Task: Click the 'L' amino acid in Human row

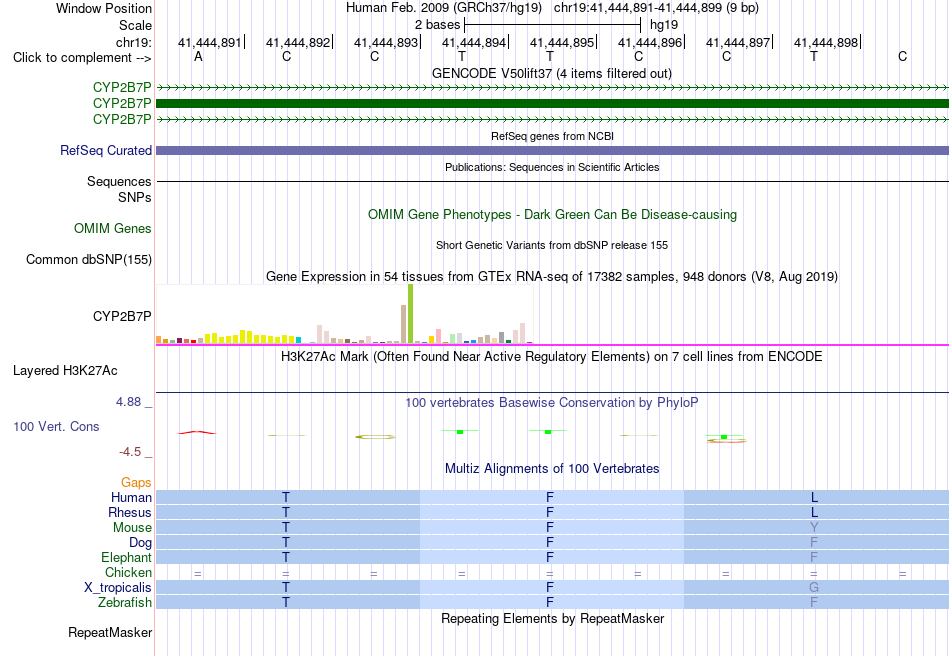Action: pos(814,497)
